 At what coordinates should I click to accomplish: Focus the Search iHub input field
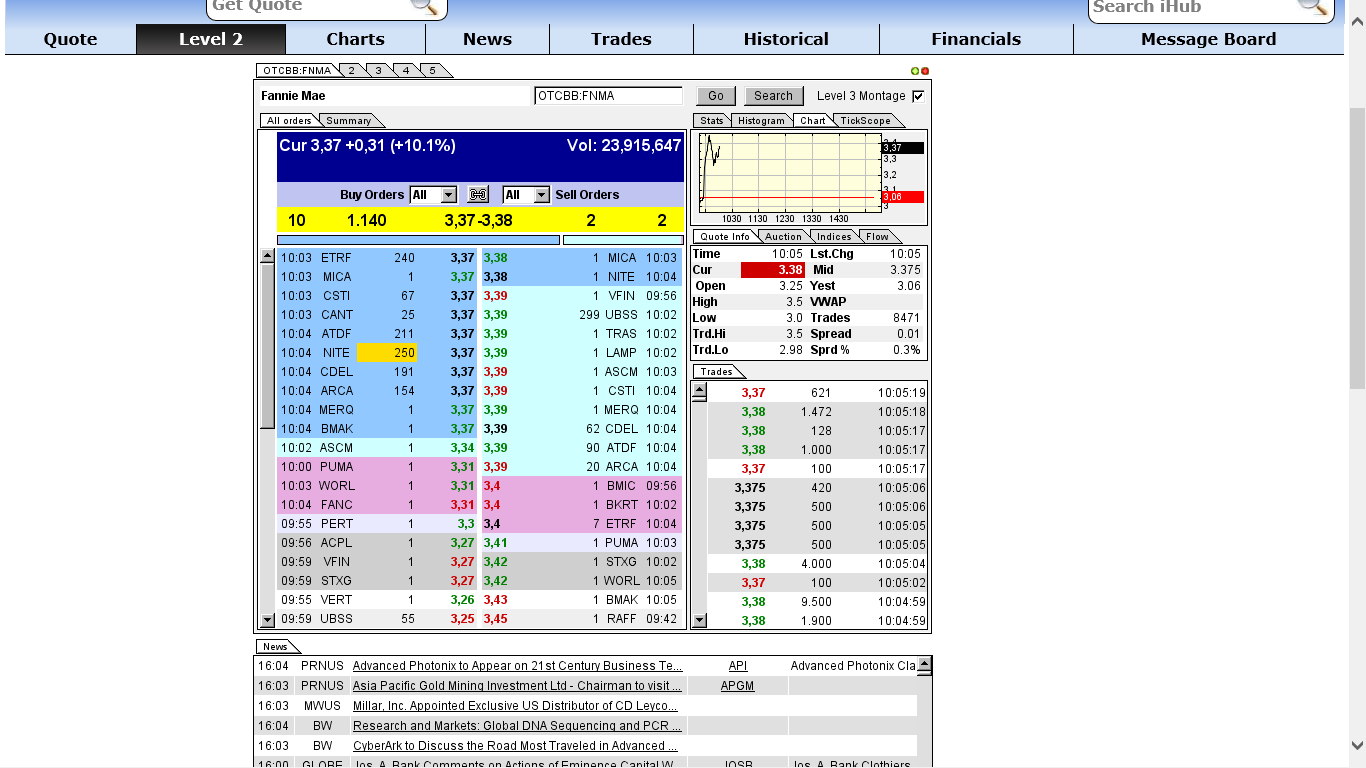(x=1193, y=6)
